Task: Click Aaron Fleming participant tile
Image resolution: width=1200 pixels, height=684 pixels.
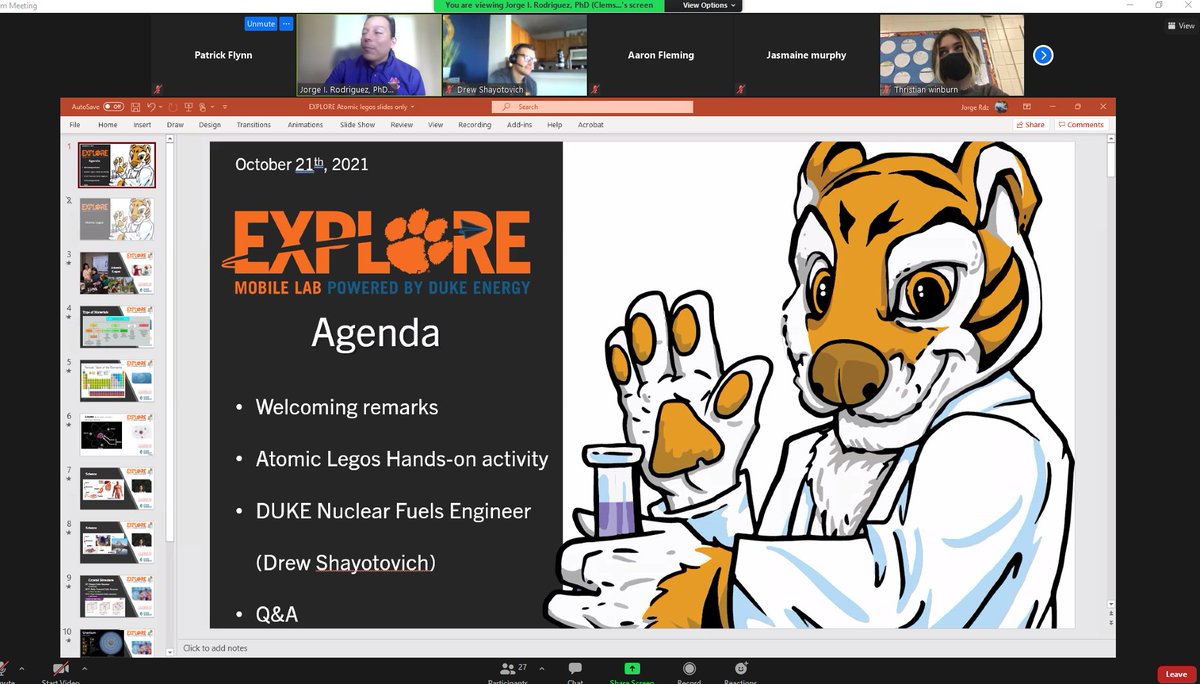Action: pyautogui.click(x=661, y=55)
